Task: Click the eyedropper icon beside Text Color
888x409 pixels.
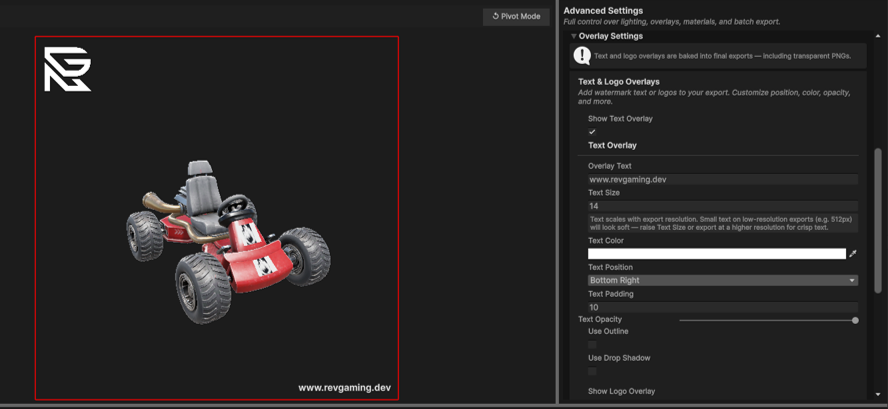Action: pyautogui.click(x=852, y=254)
